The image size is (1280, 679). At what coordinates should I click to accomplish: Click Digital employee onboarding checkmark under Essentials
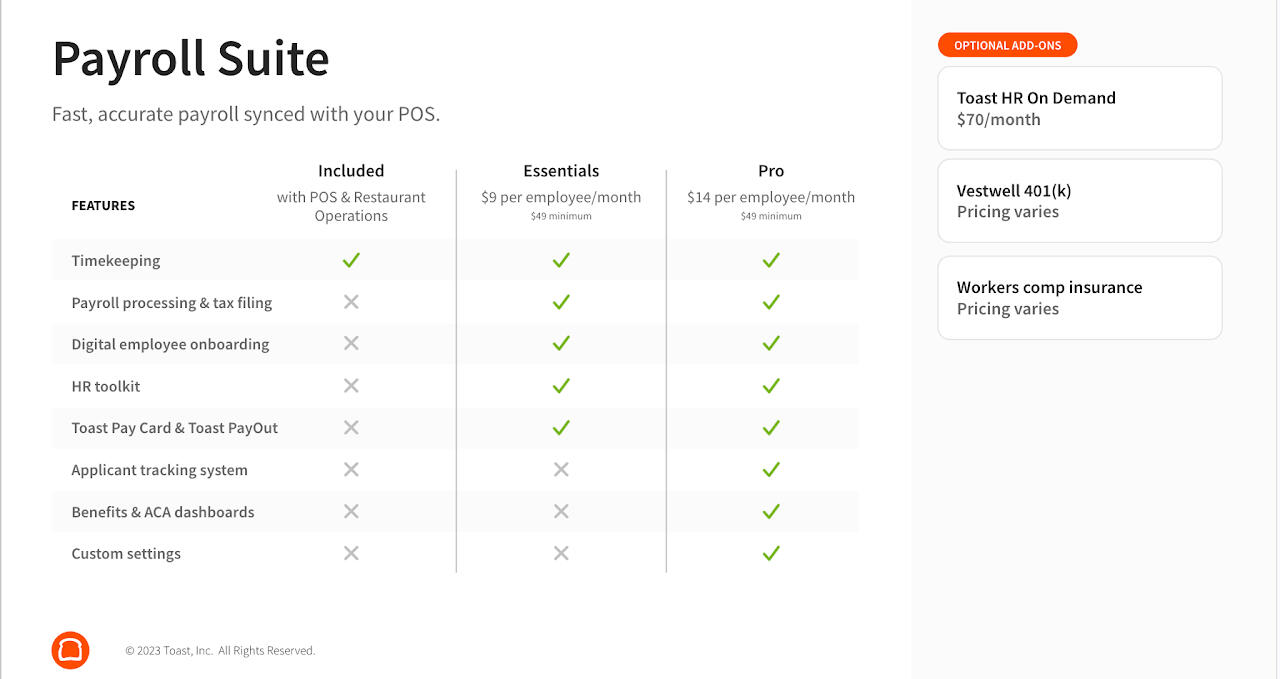561,344
